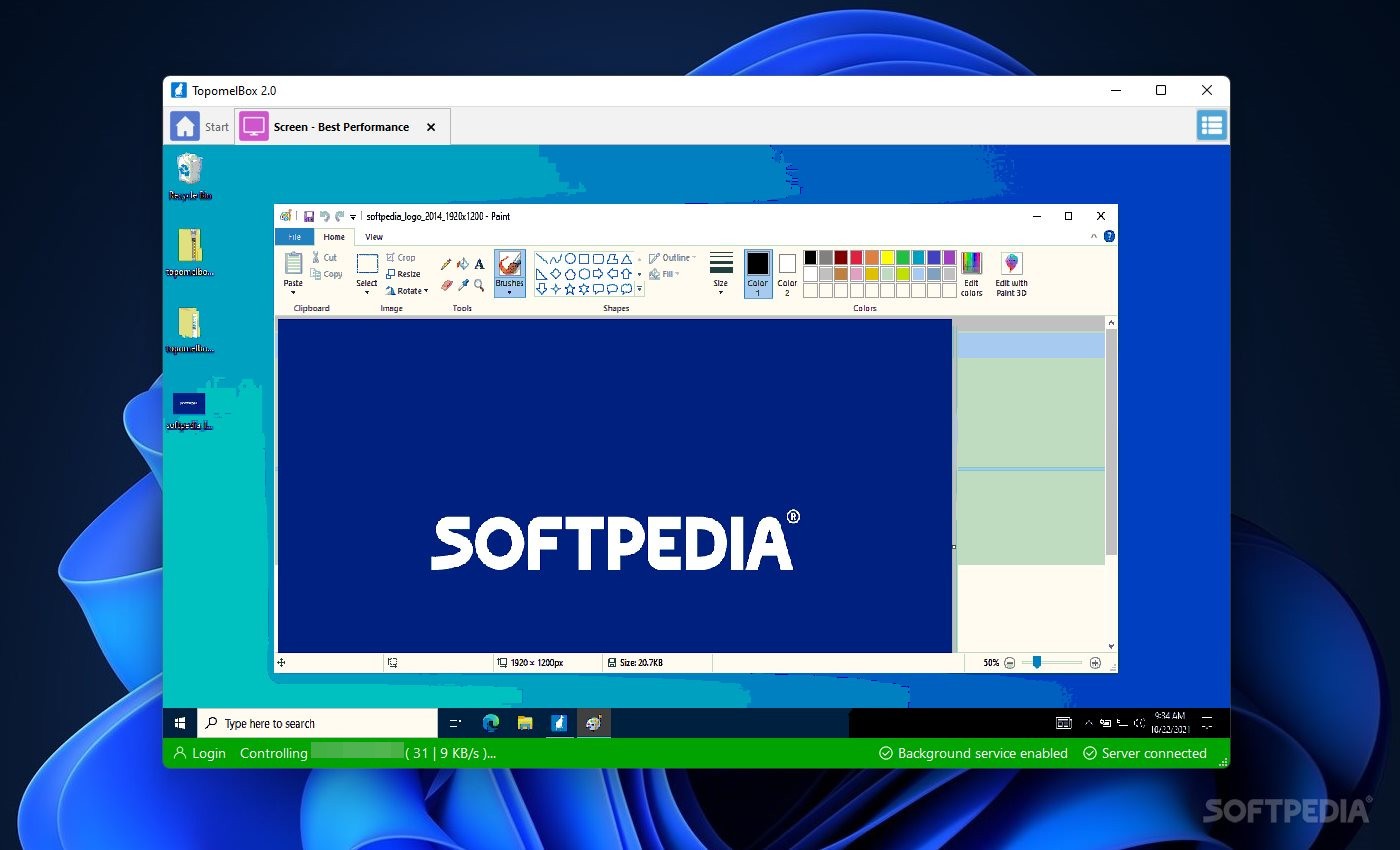Image resolution: width=1400 pixels, height=850 pixels.
Task: Select the Magnifier tool
Action: 479,285
